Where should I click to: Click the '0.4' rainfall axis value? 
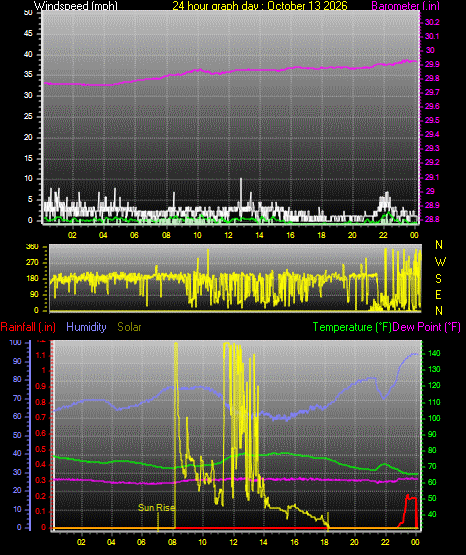click(x=41, y=465)
